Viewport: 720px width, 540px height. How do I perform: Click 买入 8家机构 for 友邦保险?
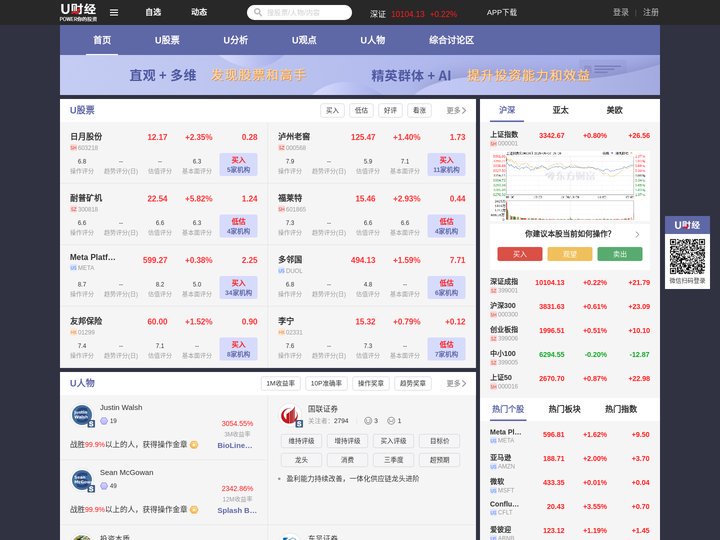(238, 349)
